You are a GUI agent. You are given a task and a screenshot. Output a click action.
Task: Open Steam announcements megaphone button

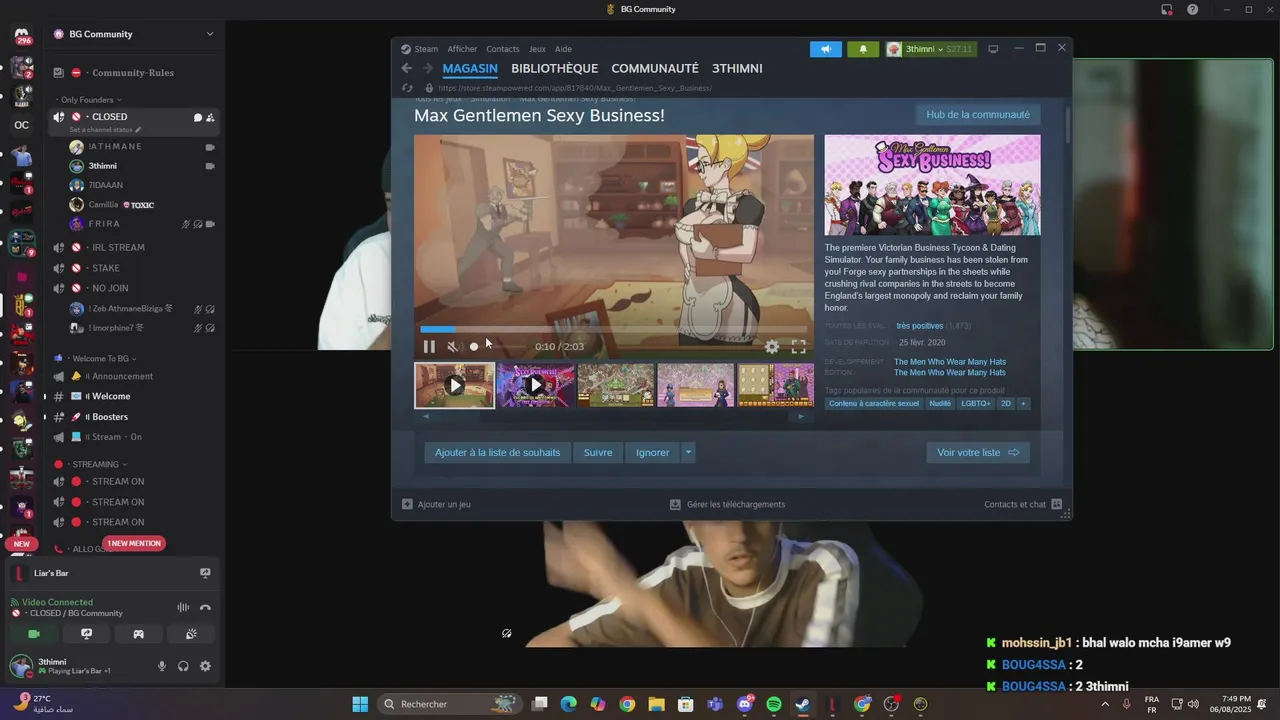pyautogui.click(x=826, y=49)
